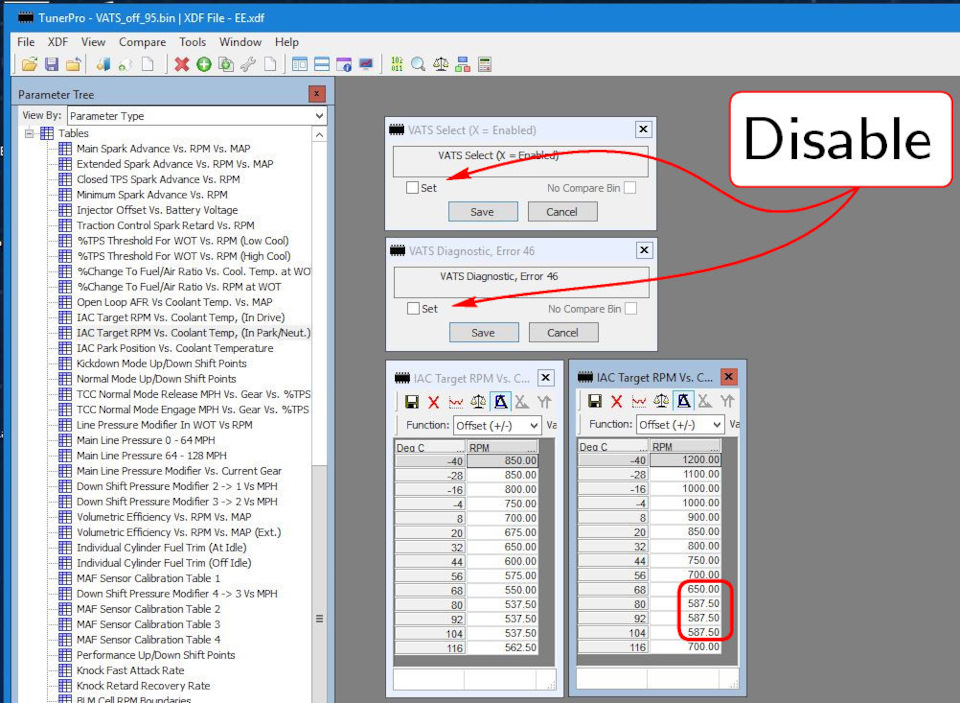Click the stacked blue bars icon in toolbar
This screenshot has width=960, height=703.
click(x=322, y=64)
